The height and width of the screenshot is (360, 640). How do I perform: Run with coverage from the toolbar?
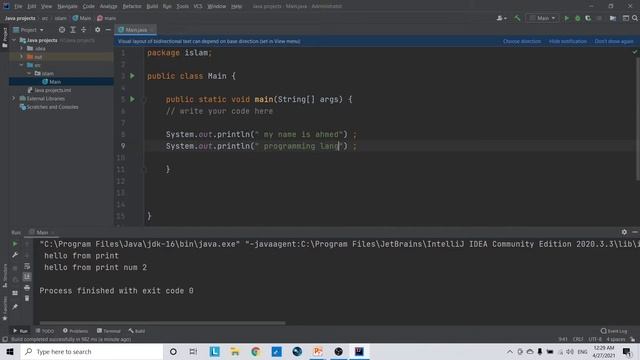[588, 18]
